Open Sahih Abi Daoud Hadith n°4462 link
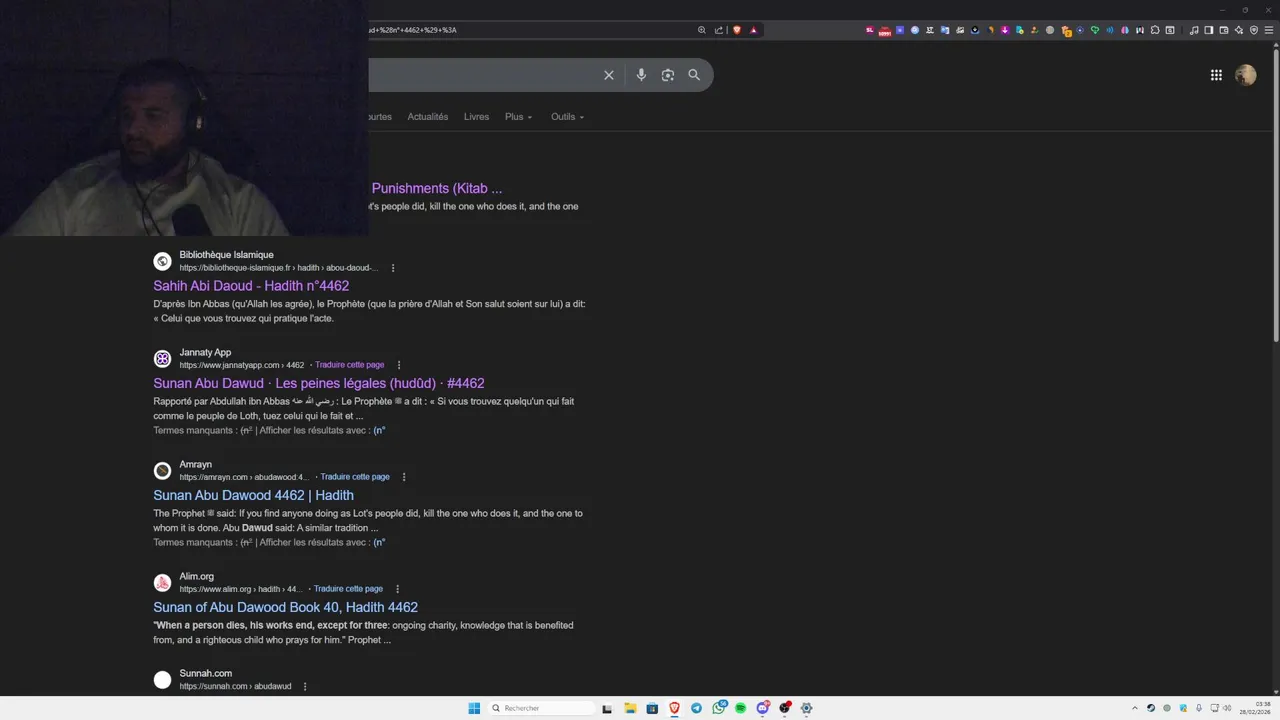Viewport: 1280px width, 720px height. 251,286
